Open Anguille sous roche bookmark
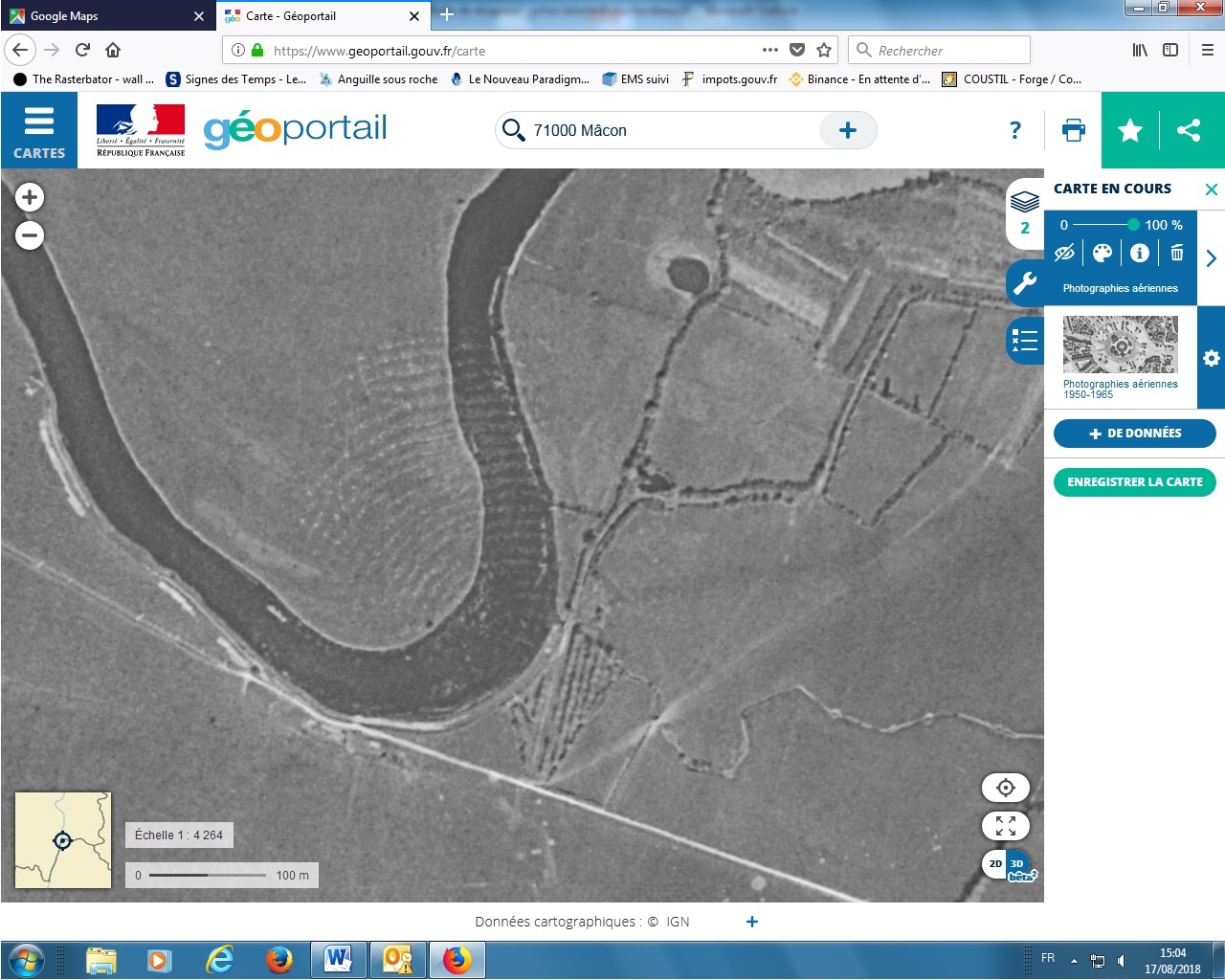Image resolution: width=1225 pixels, height=980 pixels. point(378,79)
